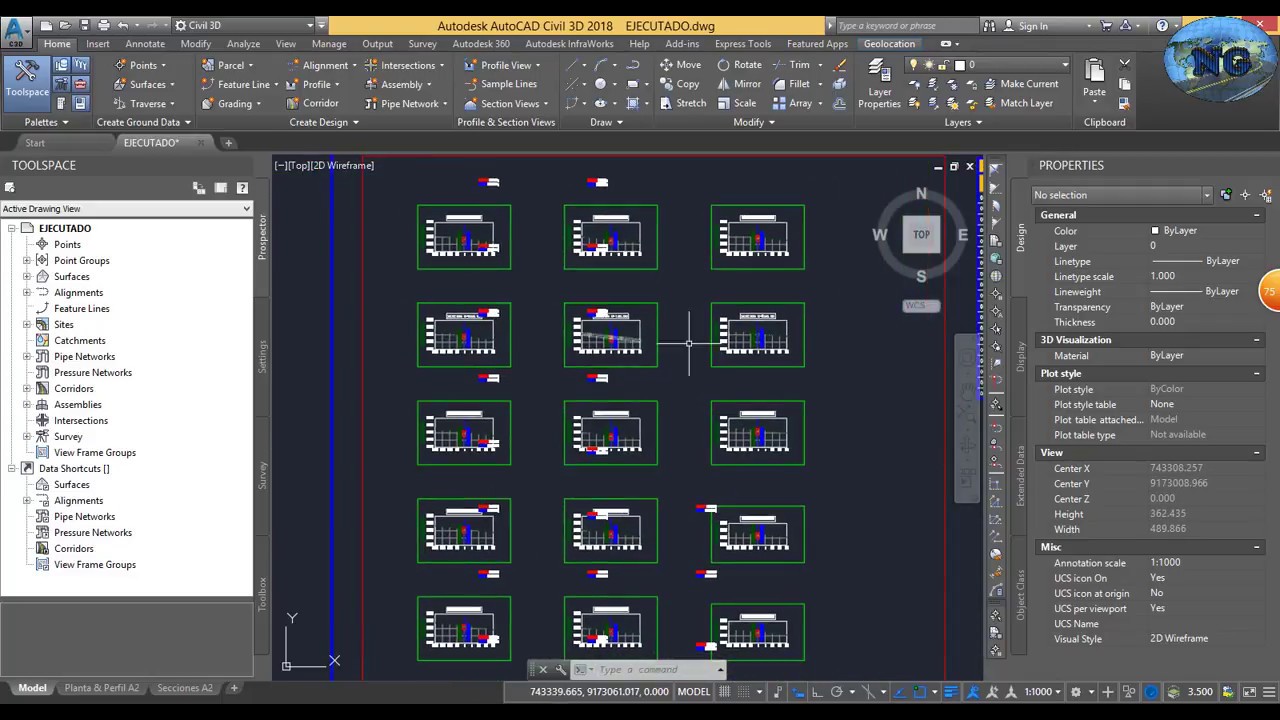This screenshot has width=1280, height=720.
Task: Toggle ortho mode
Action: 818,691
